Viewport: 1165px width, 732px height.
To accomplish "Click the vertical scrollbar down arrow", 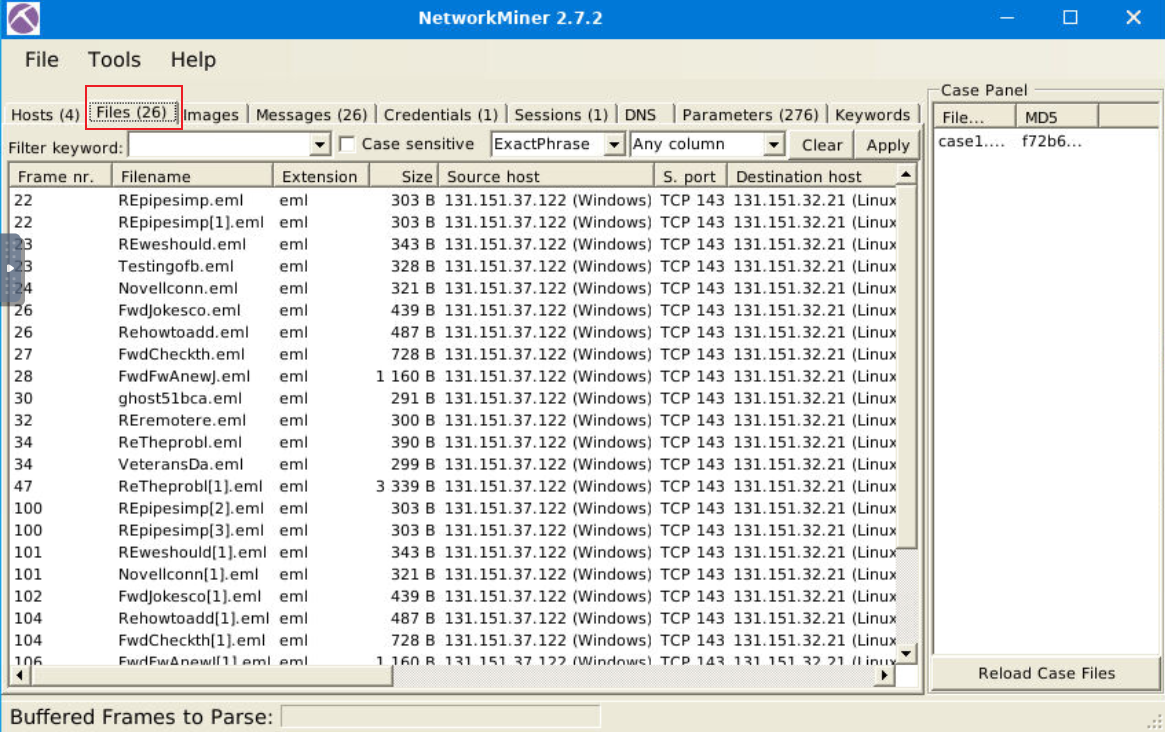I will 906,654.
